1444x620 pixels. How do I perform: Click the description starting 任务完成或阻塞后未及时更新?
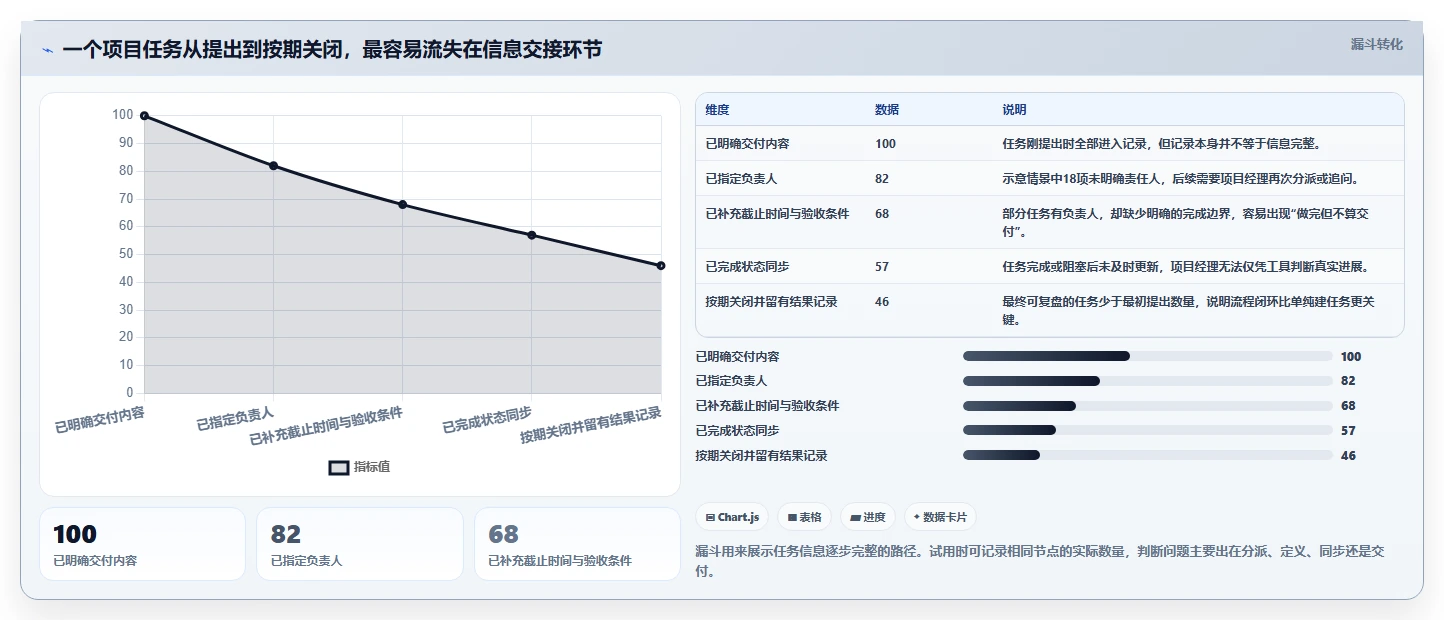pyautogui.click(x=1185, y=267)
